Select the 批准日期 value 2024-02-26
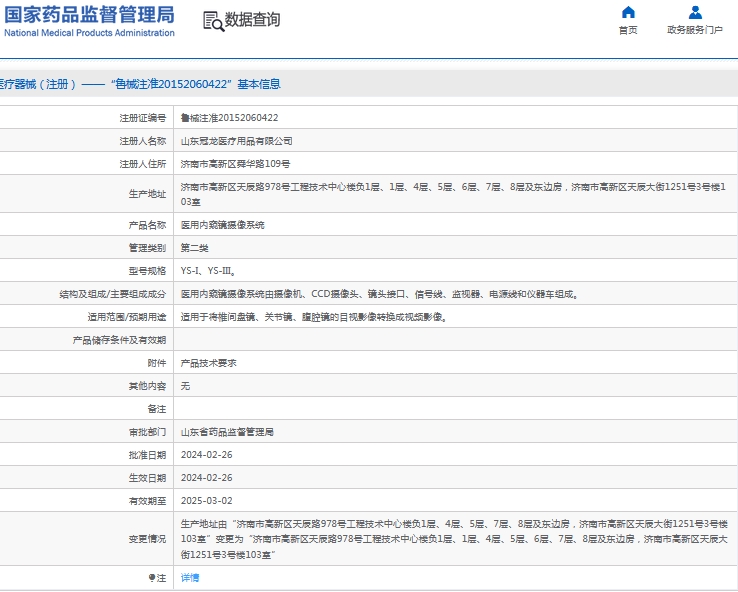Viewport: 738px width, 592px height. pyautogui.click(x=207, y=455)
